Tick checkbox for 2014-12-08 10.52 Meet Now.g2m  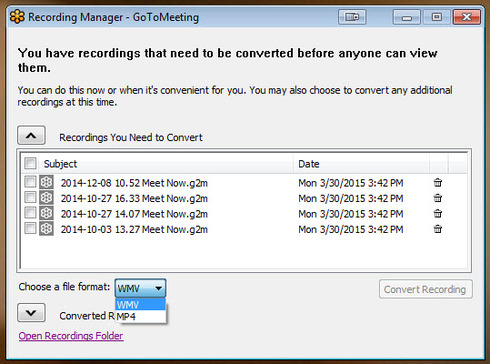tap(30, 182)
